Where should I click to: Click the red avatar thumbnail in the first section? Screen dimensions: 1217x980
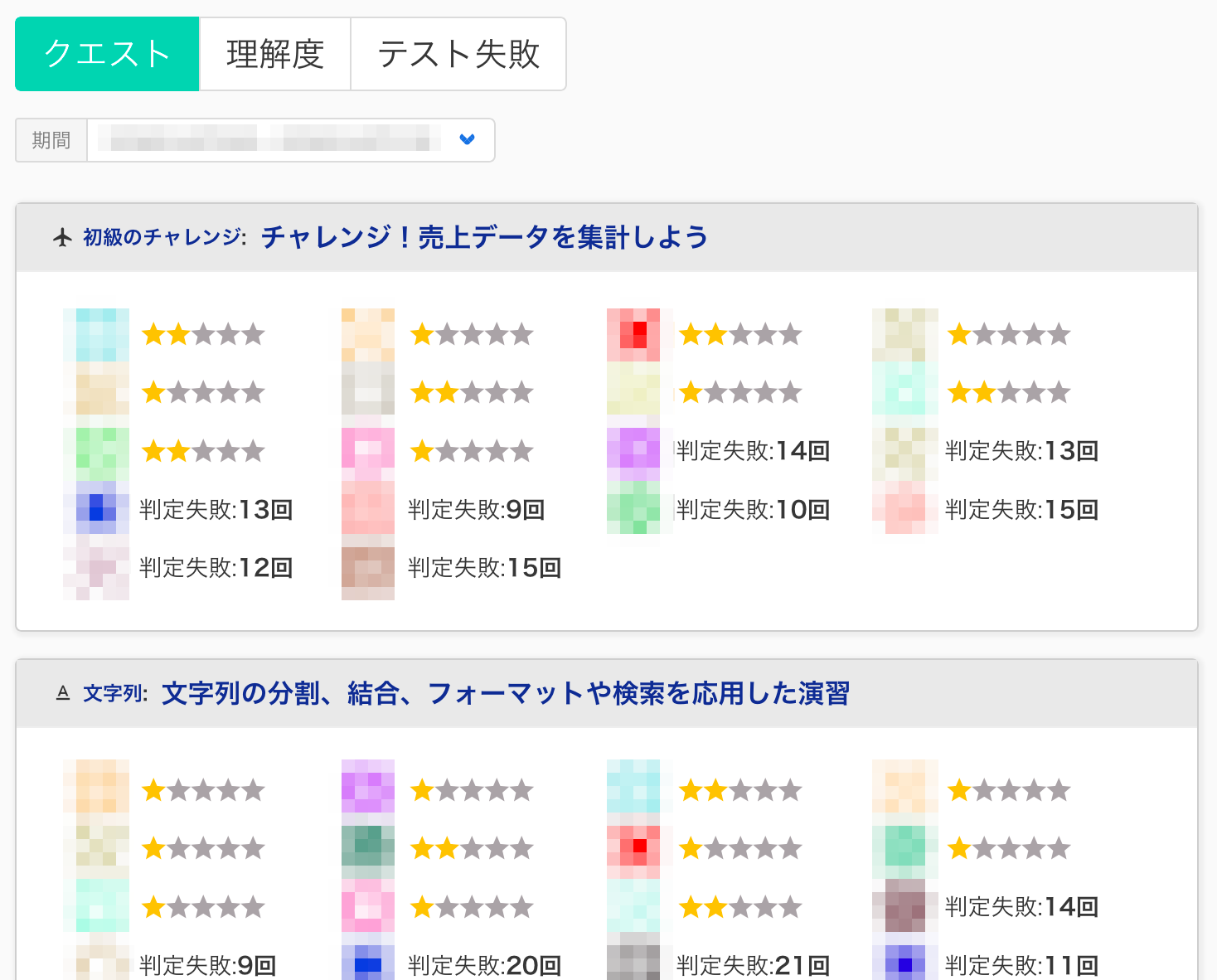pos(634,335)
